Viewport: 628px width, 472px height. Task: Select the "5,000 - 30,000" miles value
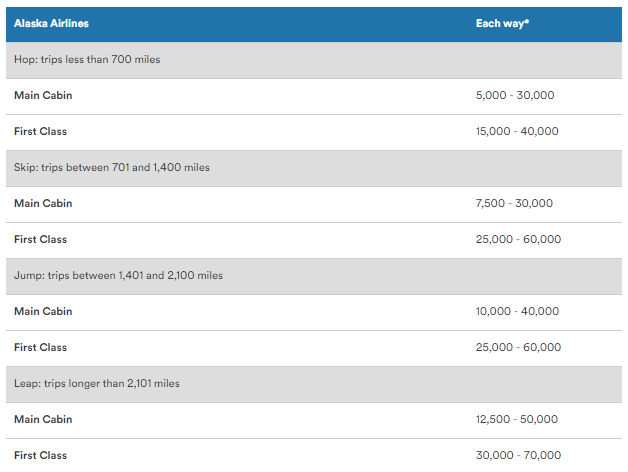[x=515, y=96]
